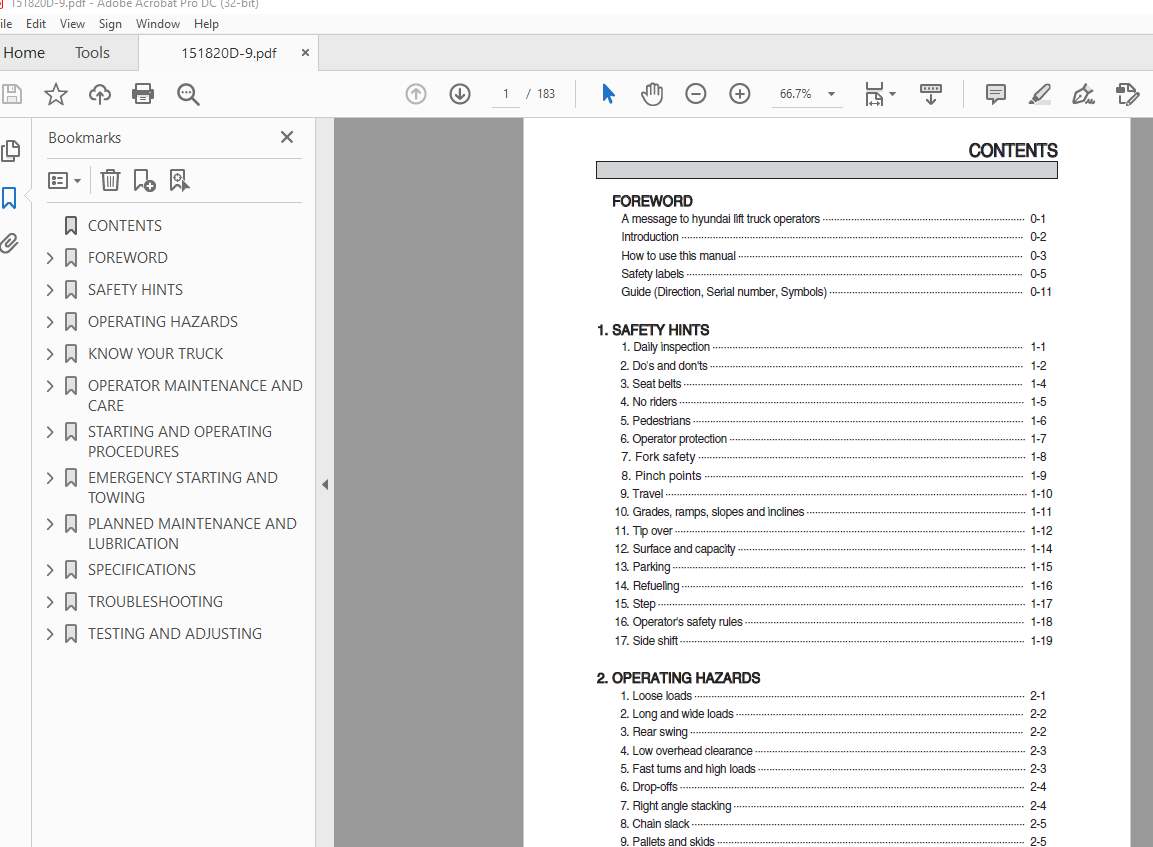Activate the Hand pan tool

click(x=652, y=94)
